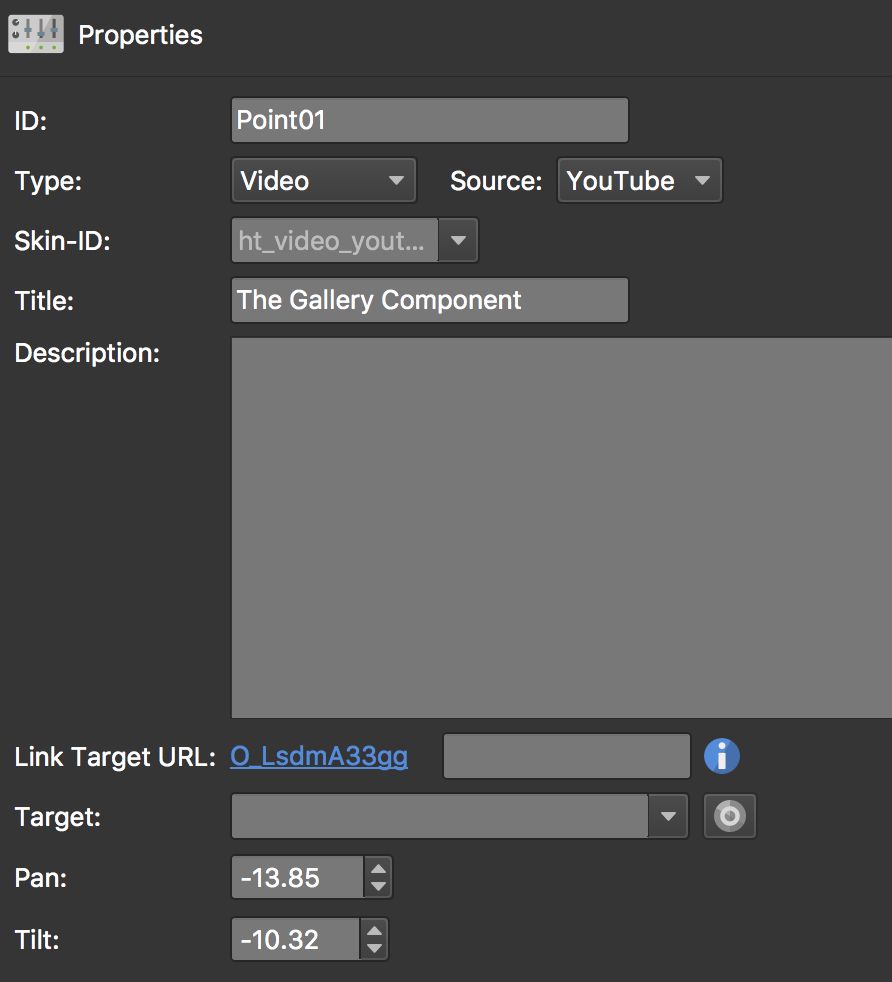Viewport: 892px width, 982px height.
Task: Select the ID field containing Point01
Action: [430, 119]
